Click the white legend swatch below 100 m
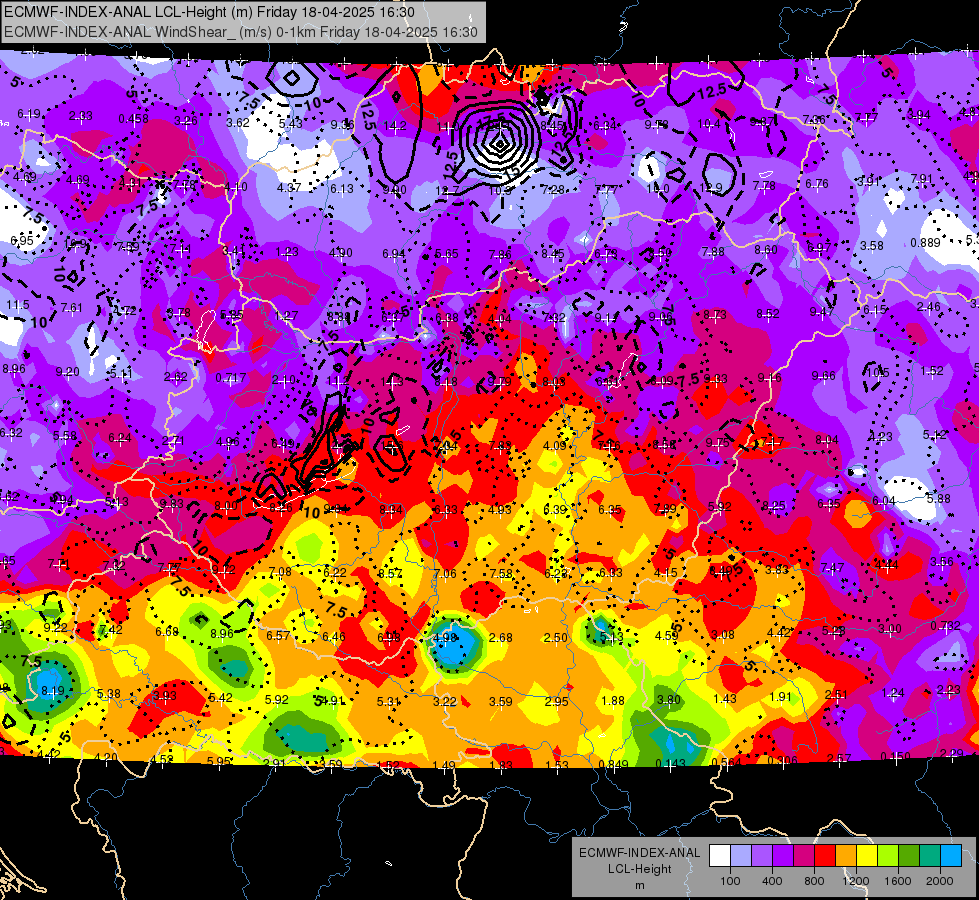This screenshot has height=900, width=979. point(720,856)
